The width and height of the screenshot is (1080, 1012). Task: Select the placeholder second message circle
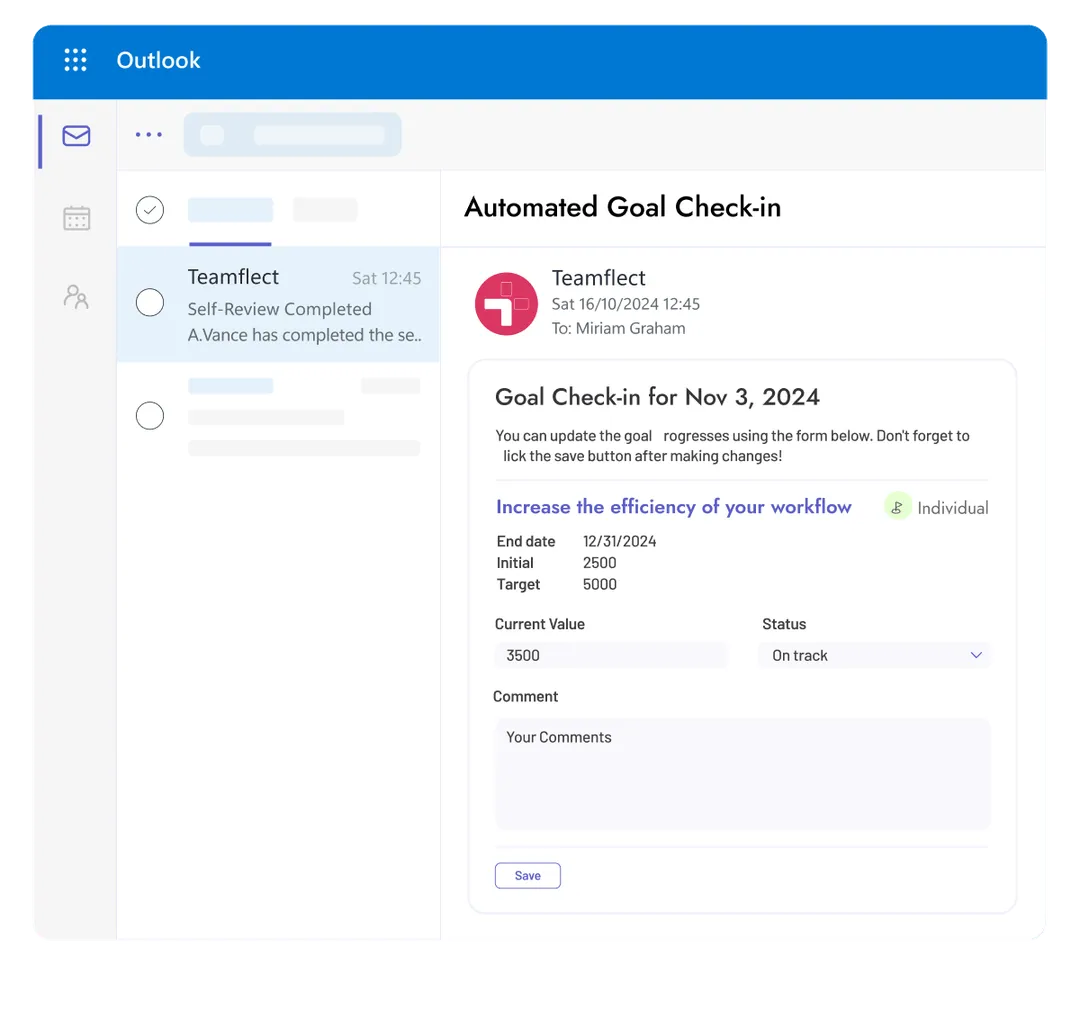pyautogui.click(x=149, y=415)
